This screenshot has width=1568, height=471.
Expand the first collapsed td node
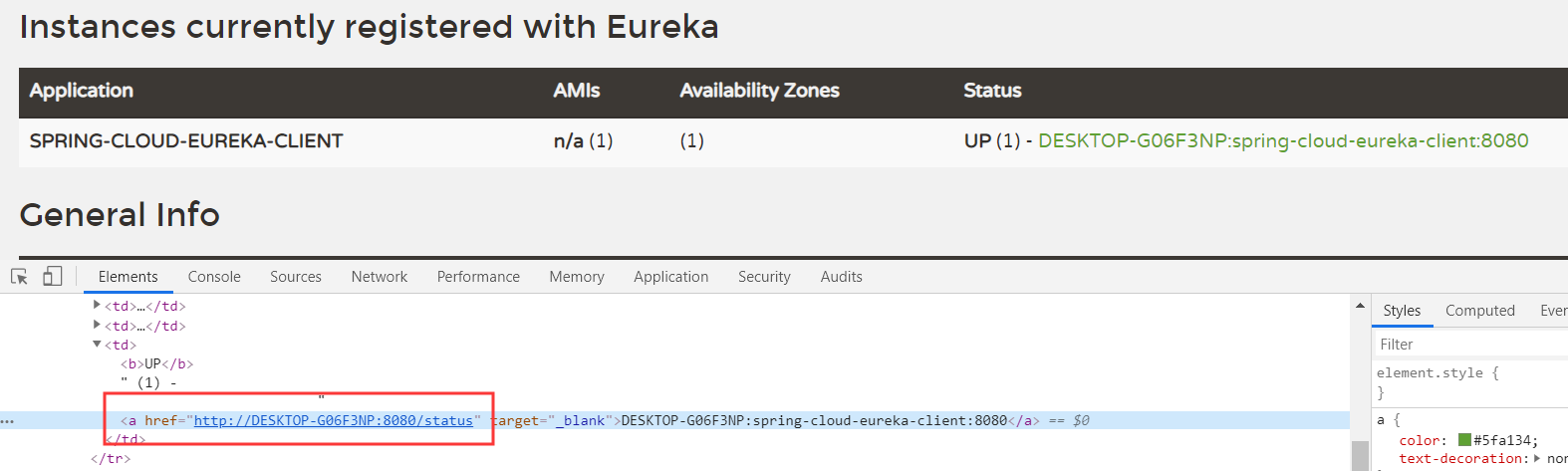[x=97, y=306]
